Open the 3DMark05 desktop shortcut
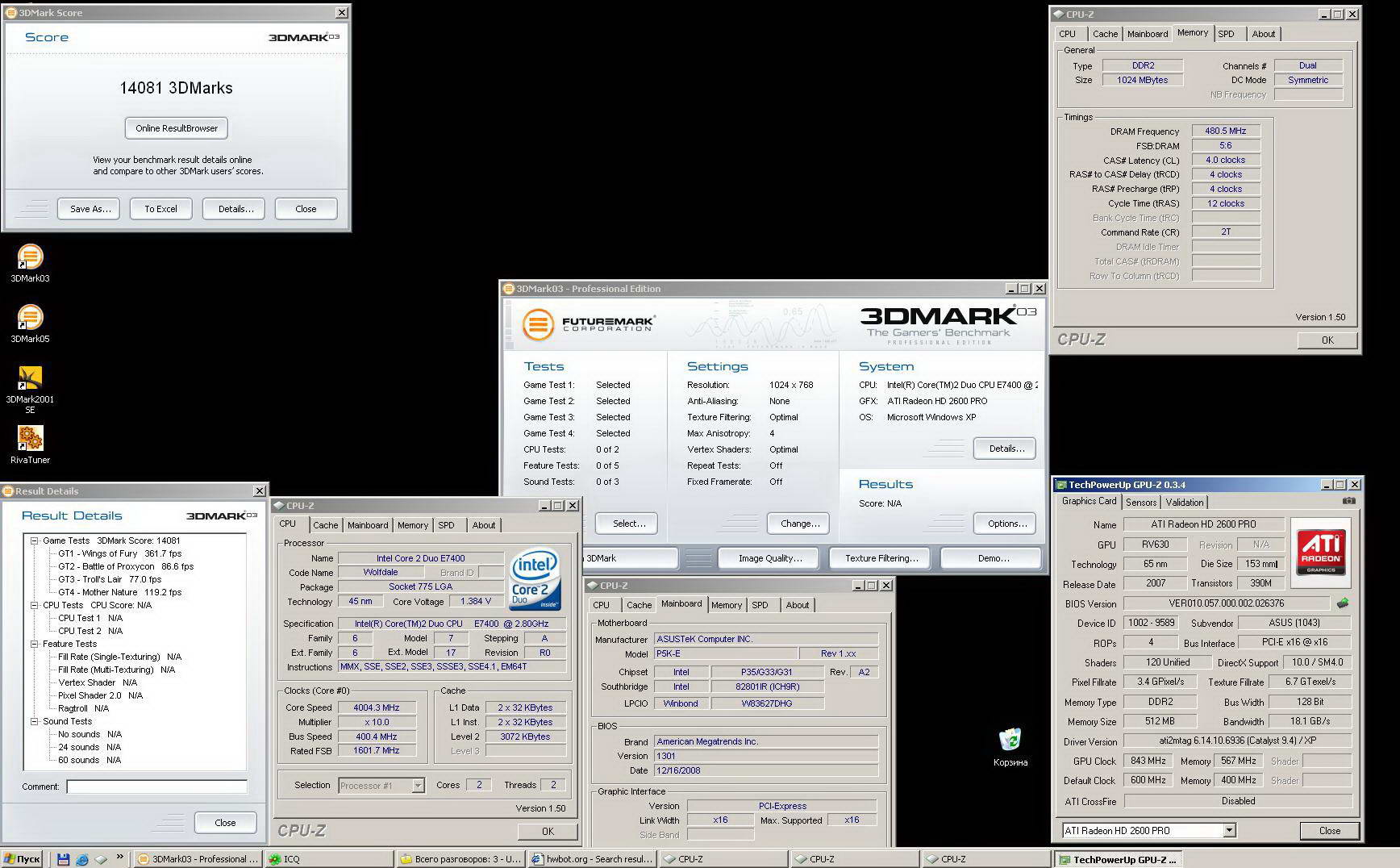This screenshot has height=868, width=1400. (x=30, y=323)
